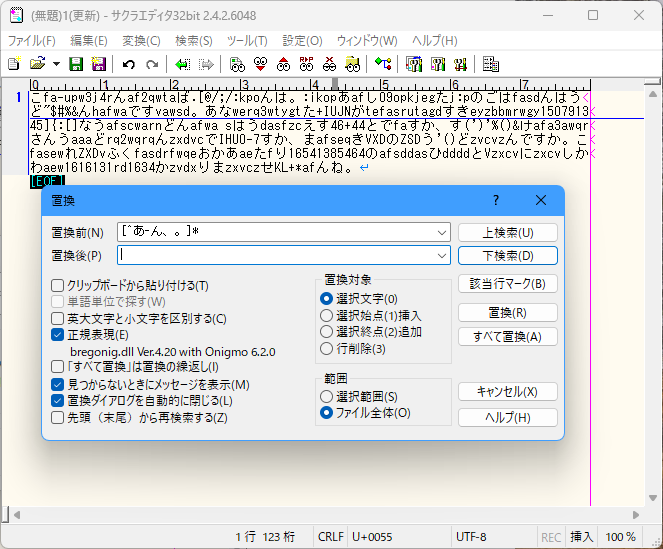The width and height of the screenshot is (663, 549).
Task: Click the Redo arrow icon
Action: coord(152,64)
